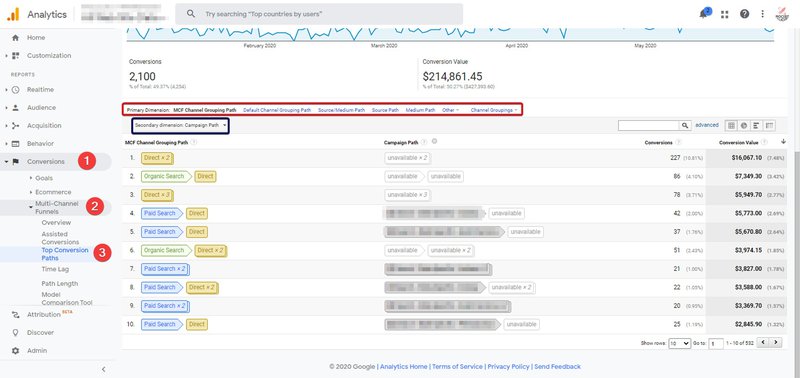Click the advanced filter link
The width and height of the screenshot is (800, 378).
(707, 125)
